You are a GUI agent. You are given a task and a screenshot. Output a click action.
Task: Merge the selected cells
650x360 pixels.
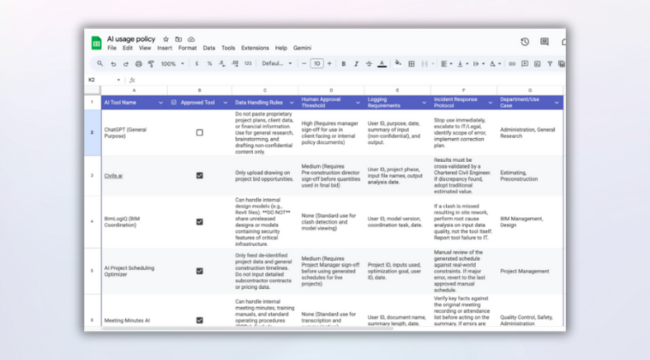pos(424,64)
